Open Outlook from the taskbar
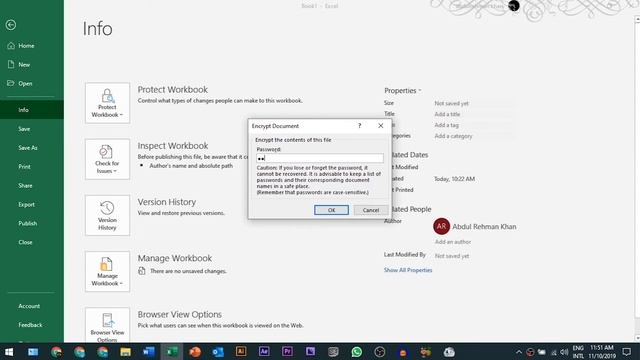 pyautogui.click(x=218, y=352)
